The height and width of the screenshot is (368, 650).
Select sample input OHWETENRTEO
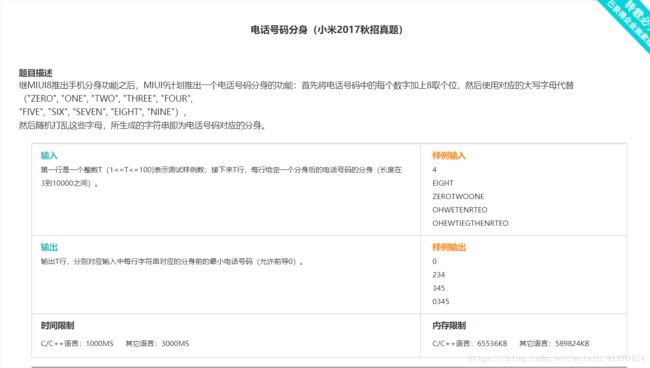point(460,210)
